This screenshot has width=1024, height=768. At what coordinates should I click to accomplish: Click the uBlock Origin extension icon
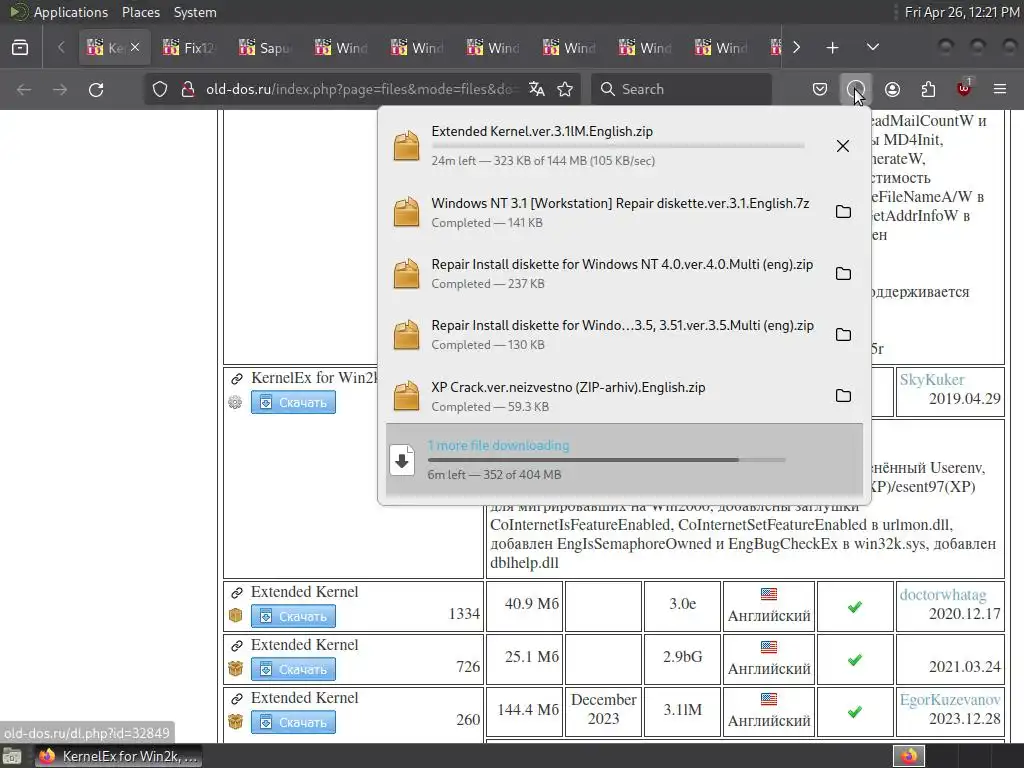(964, 88)
